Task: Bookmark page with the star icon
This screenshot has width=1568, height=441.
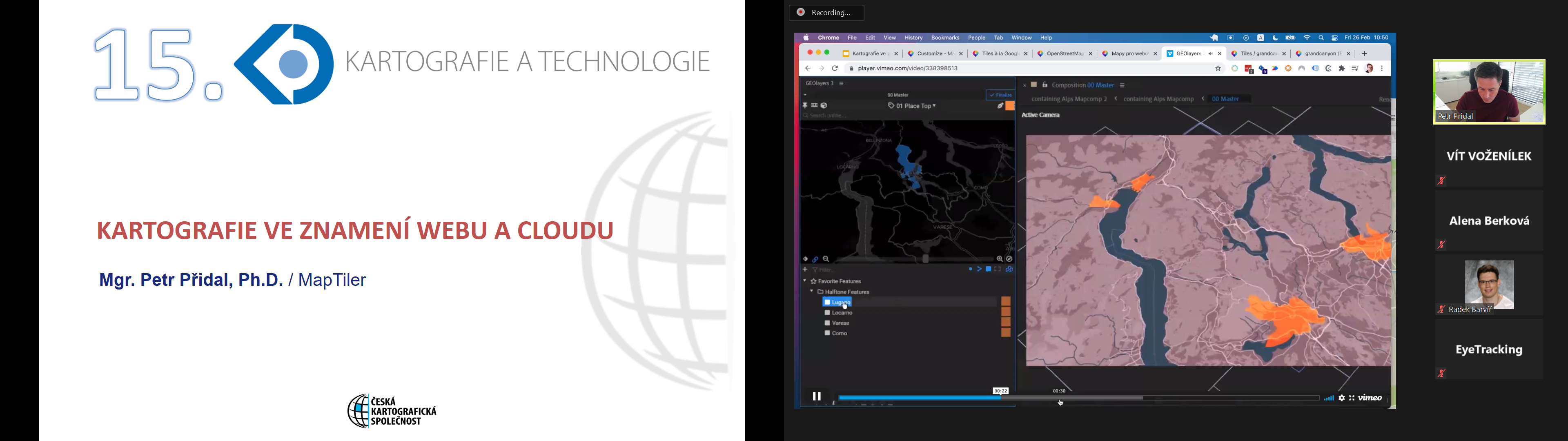Action: pyautogui.click(x=1218, y=69)
